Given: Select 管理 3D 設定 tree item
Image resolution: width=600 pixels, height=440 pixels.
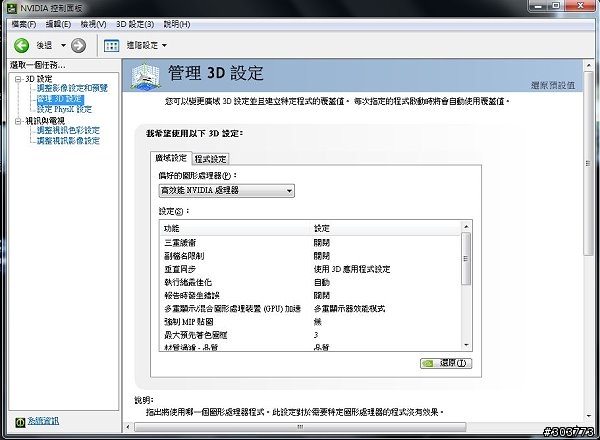Looking at the screenshot, I should coord(60,99).
